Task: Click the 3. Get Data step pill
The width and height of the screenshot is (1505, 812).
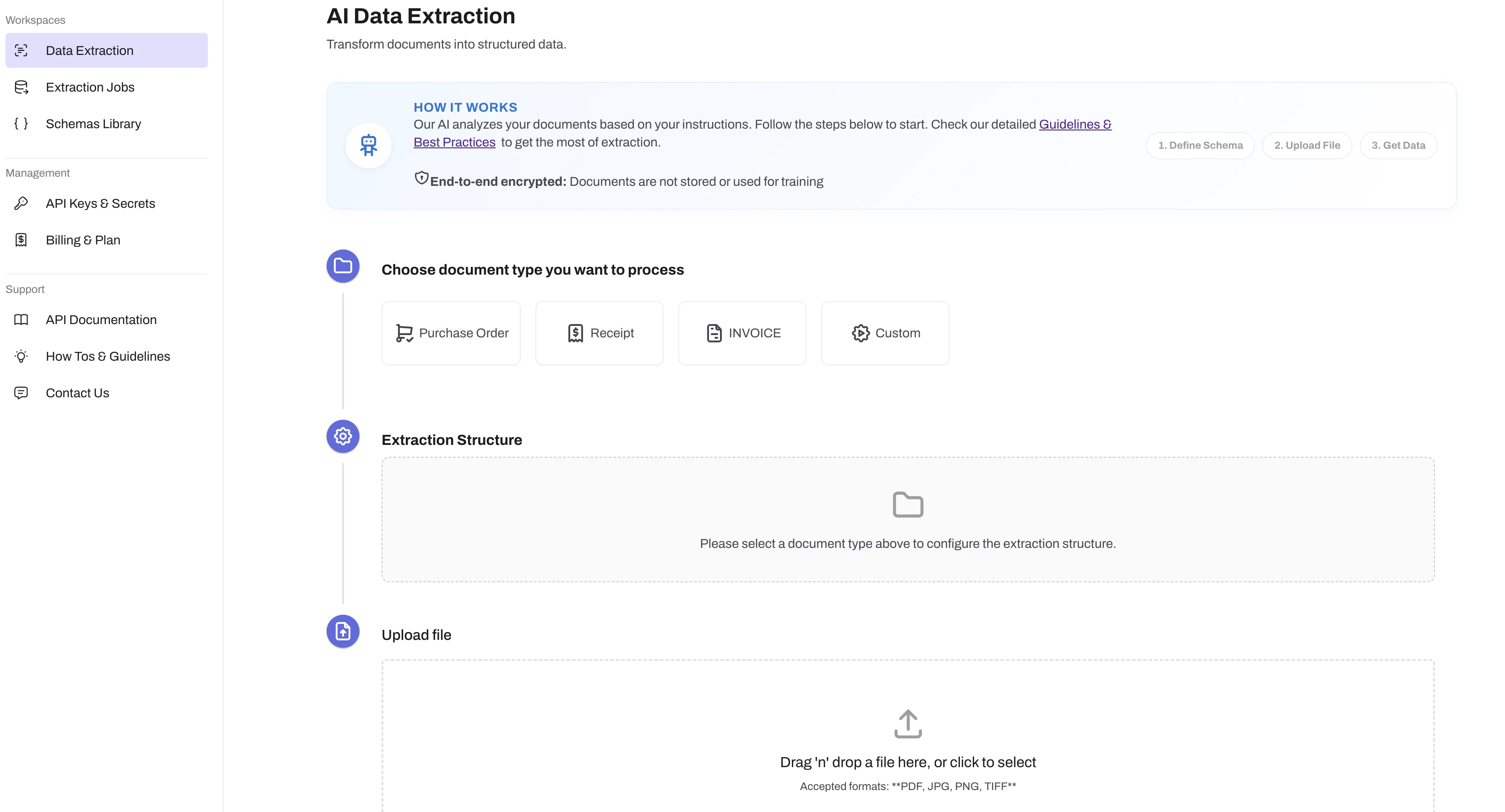Action: (1398, 146)
